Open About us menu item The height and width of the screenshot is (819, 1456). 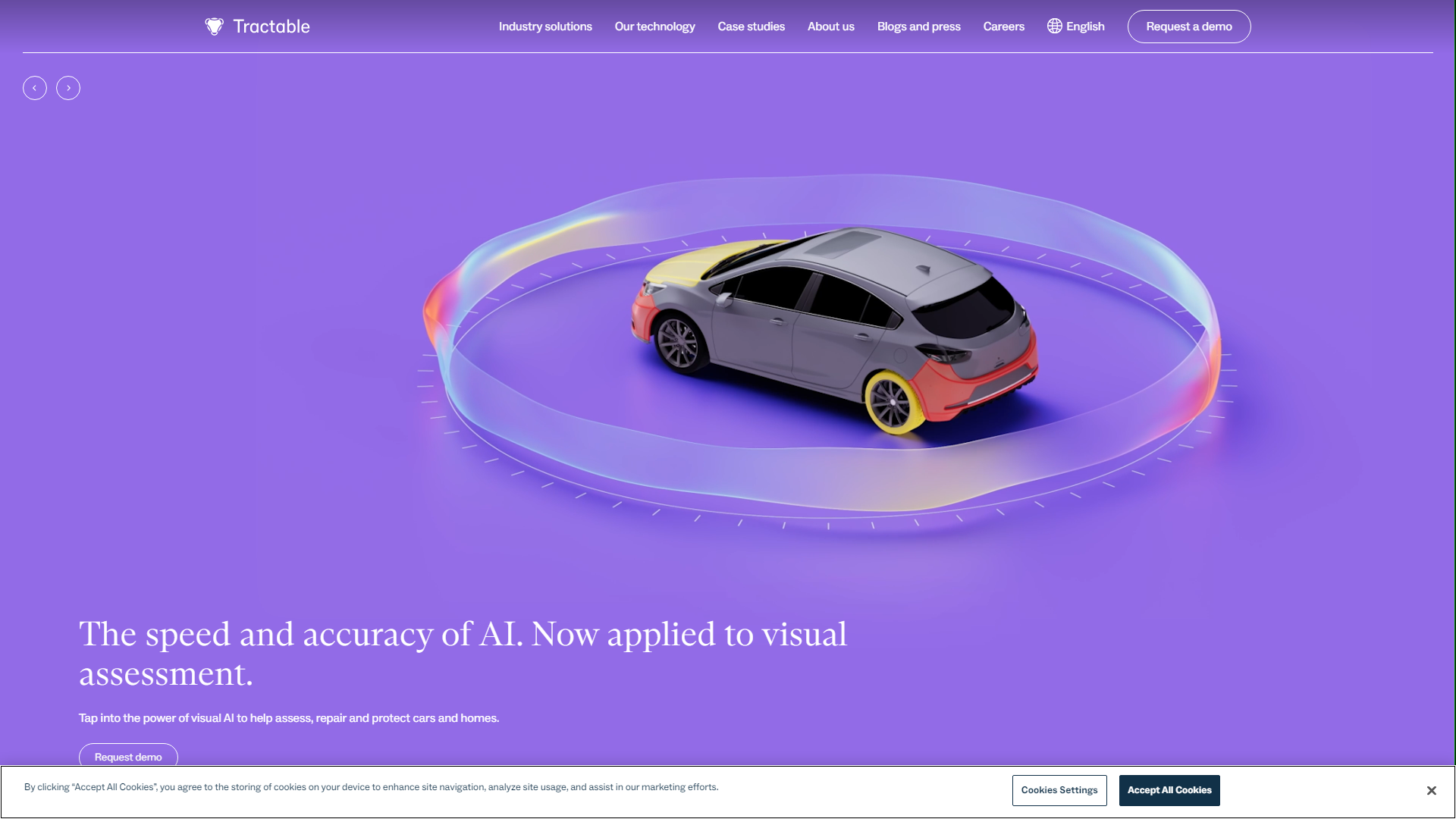830,27
